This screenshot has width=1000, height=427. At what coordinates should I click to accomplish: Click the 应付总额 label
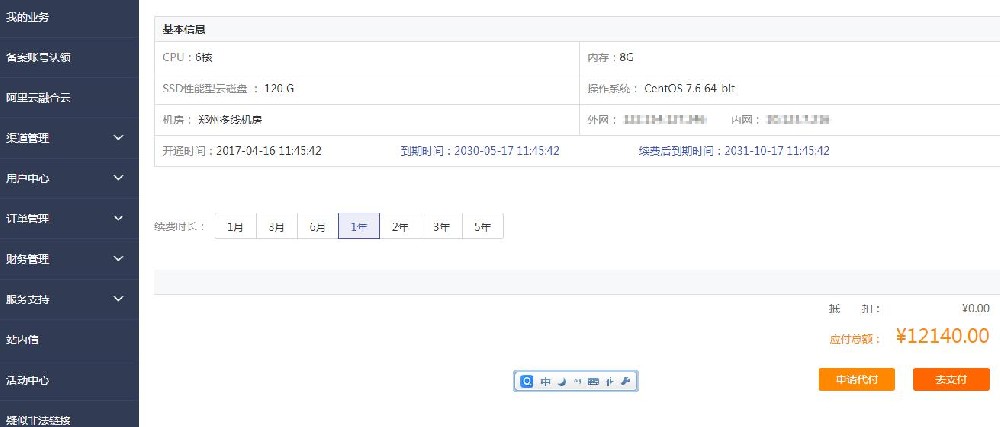click(x=855, y=340)
